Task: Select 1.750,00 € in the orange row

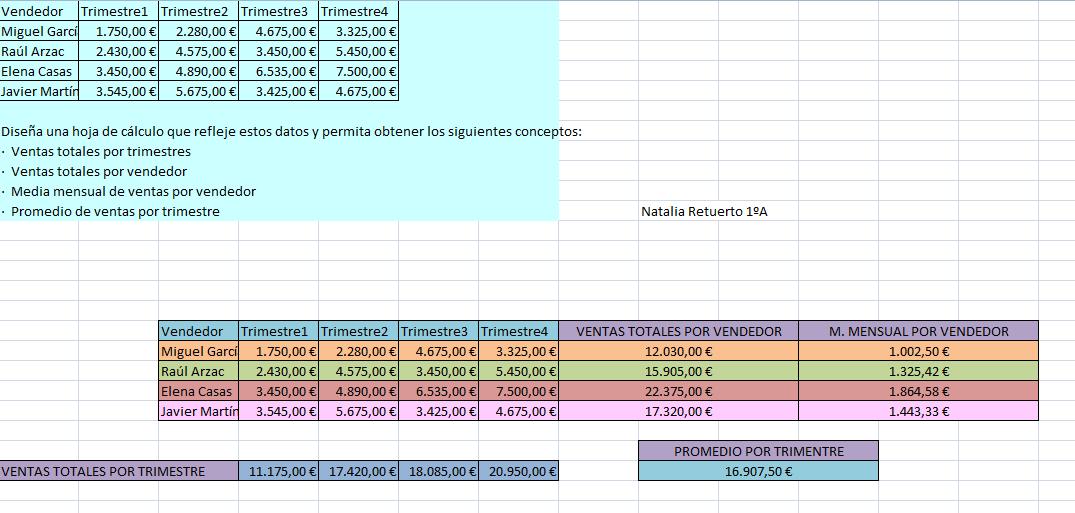Action: 278,351
